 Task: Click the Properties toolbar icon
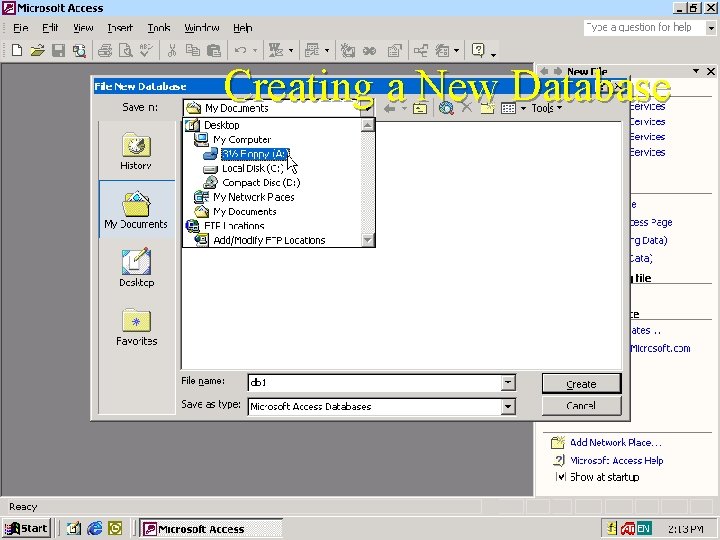click(394, 50)
